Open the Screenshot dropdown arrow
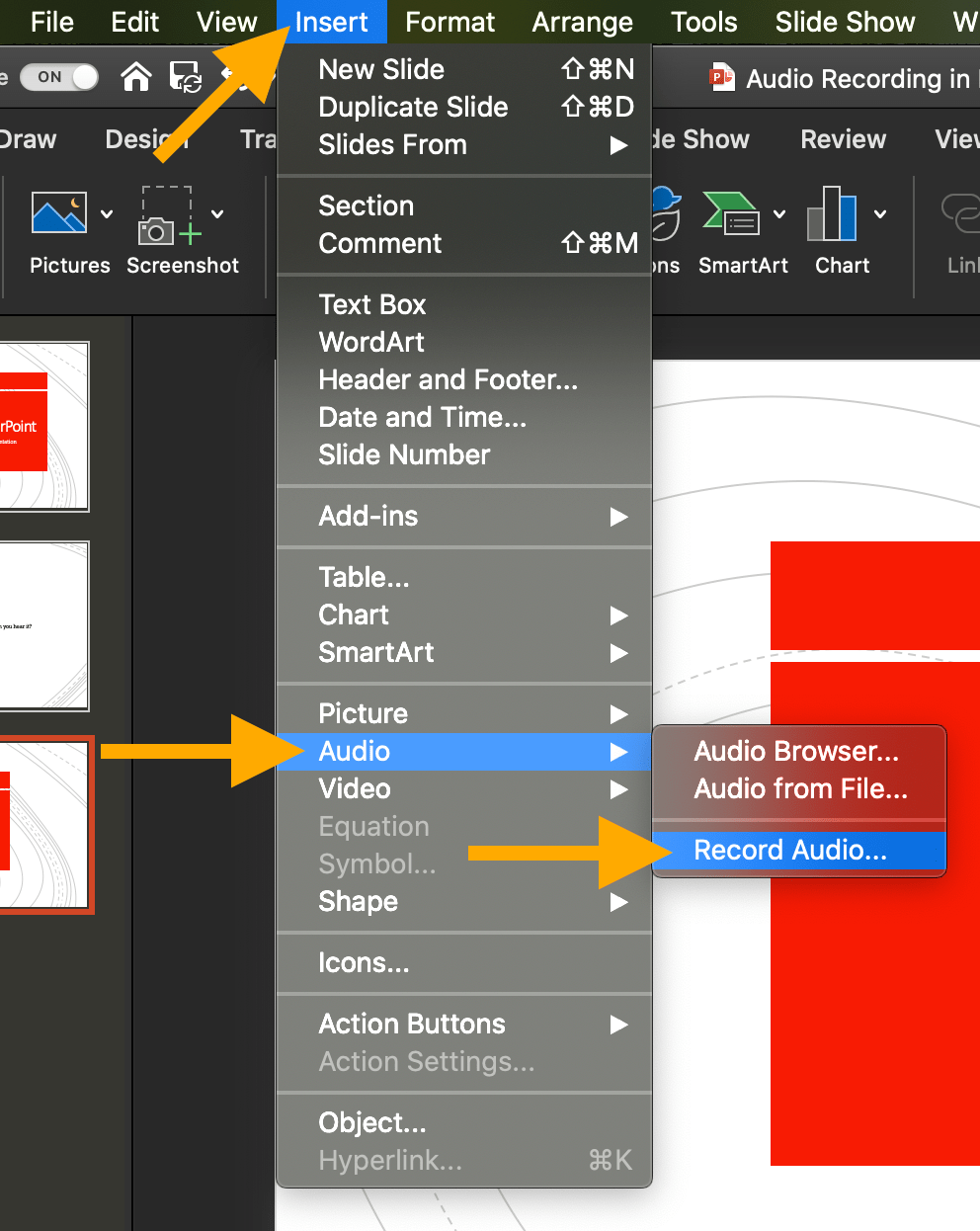 coord(217,213)
